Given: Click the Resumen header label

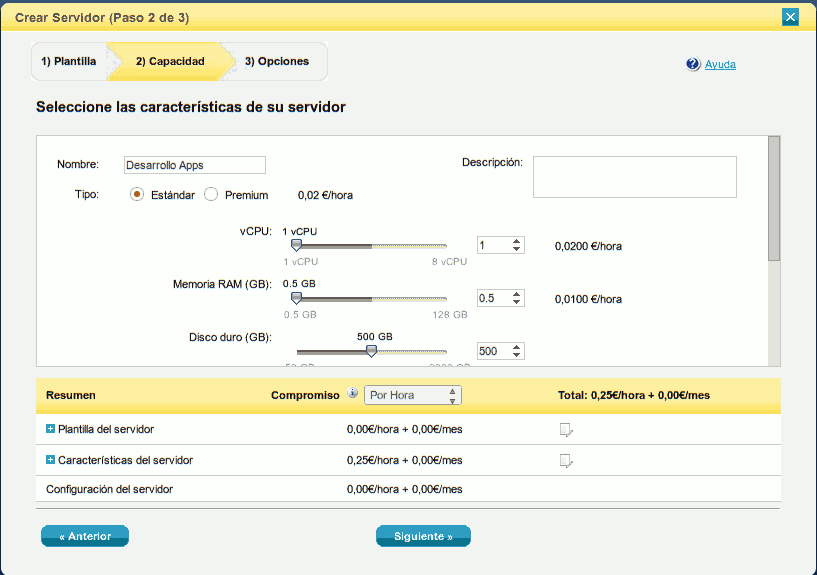Looking at the screenshot, I should tap(71, 395).
